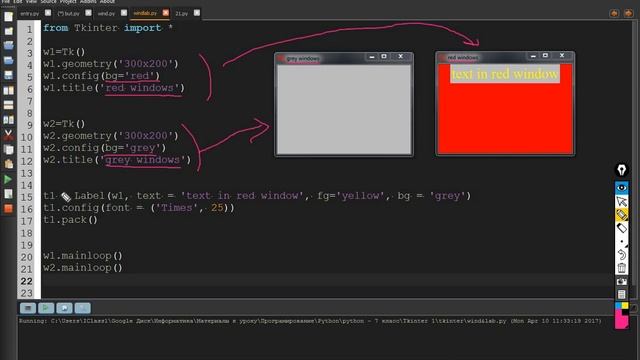Close the windlab.py tab
640x360 pixels.
(165, 13)
